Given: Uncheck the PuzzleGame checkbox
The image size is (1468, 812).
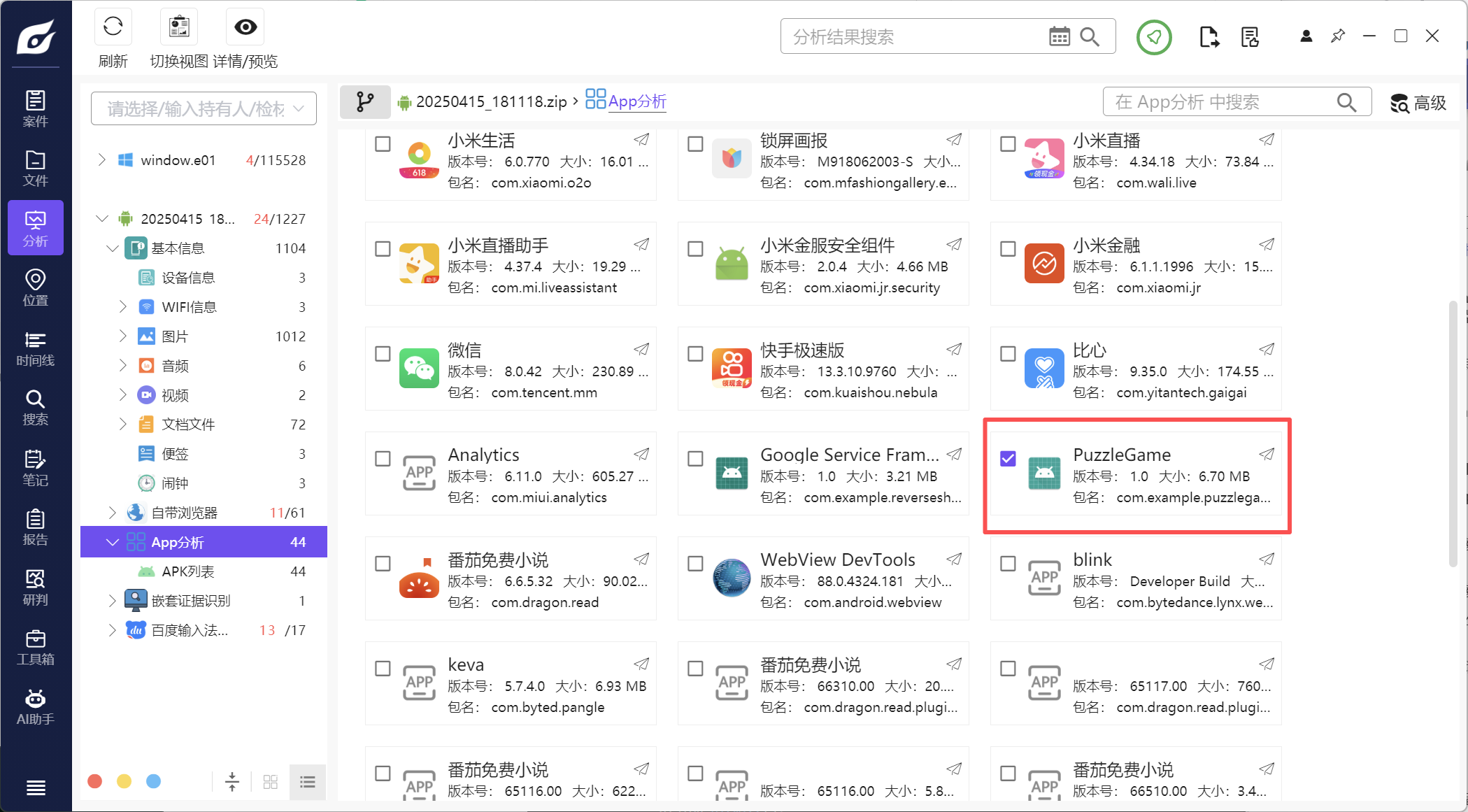Looking at the screenshot, I should 1008,458.
